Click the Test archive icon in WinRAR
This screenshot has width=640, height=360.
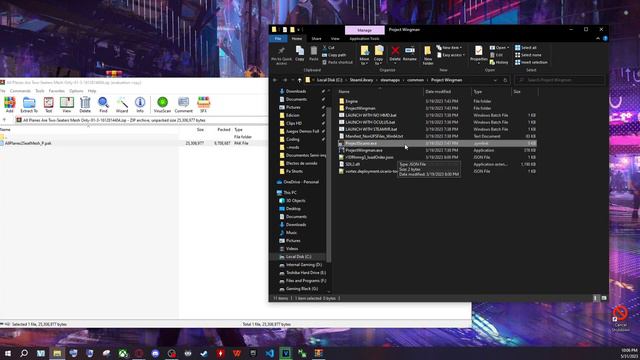[49, 104]
